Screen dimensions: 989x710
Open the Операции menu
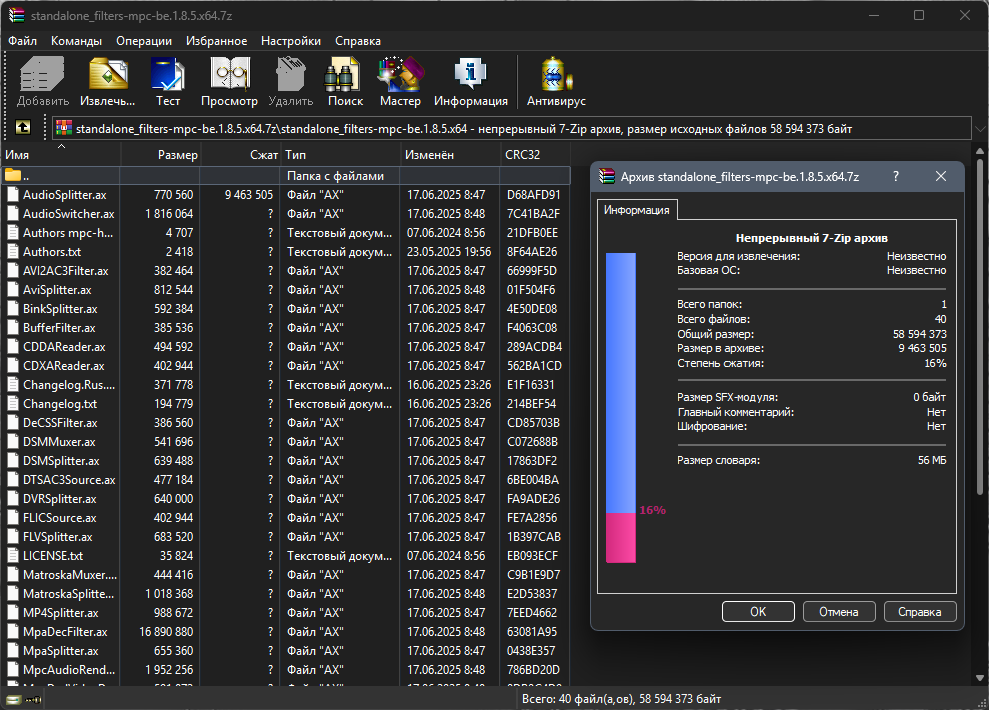coord(144,41)
